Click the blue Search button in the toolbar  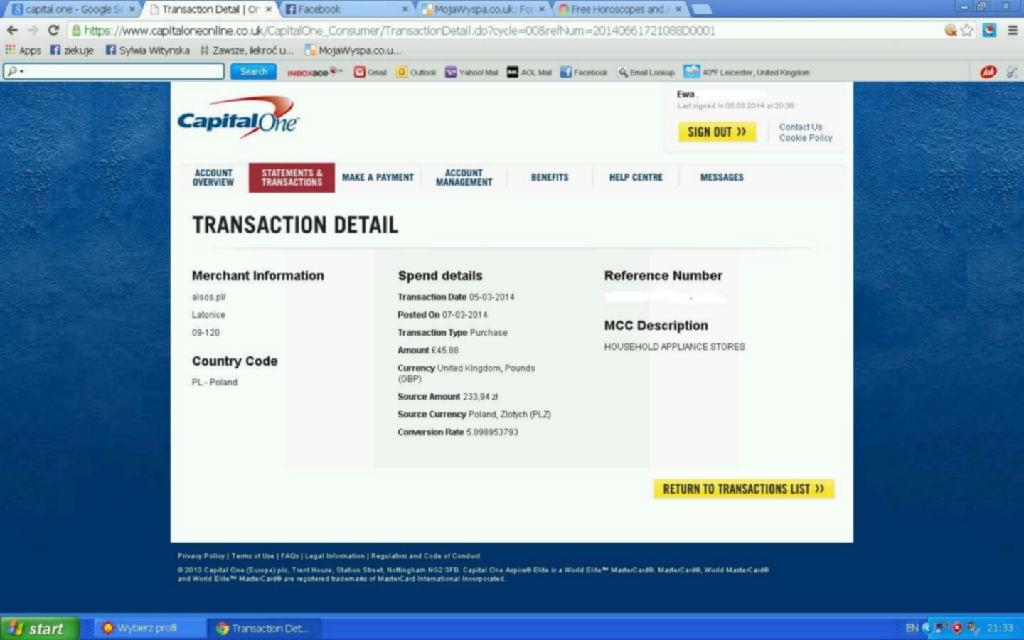coord(253,72)
